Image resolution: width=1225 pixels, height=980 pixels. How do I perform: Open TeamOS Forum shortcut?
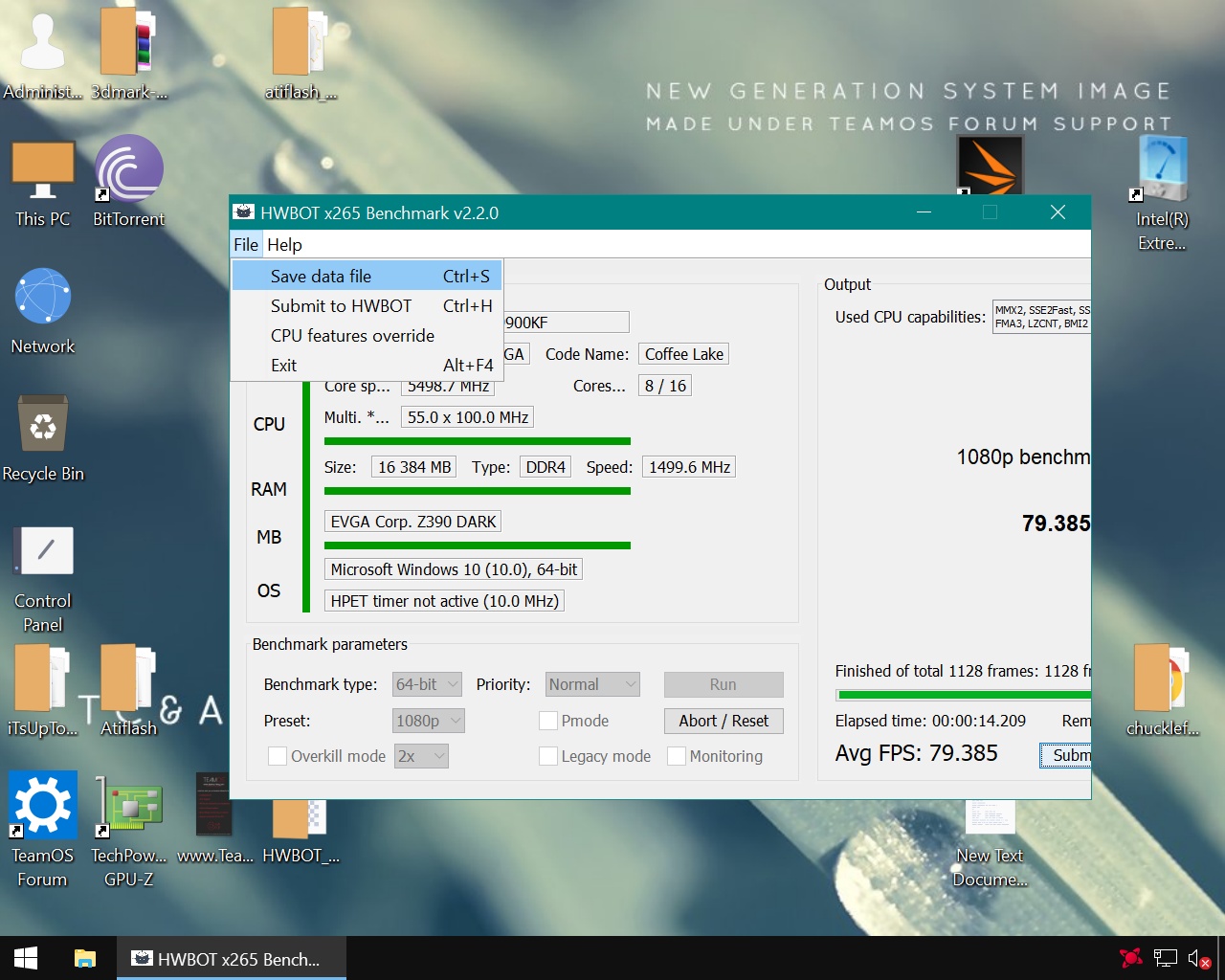pos(42,829)
